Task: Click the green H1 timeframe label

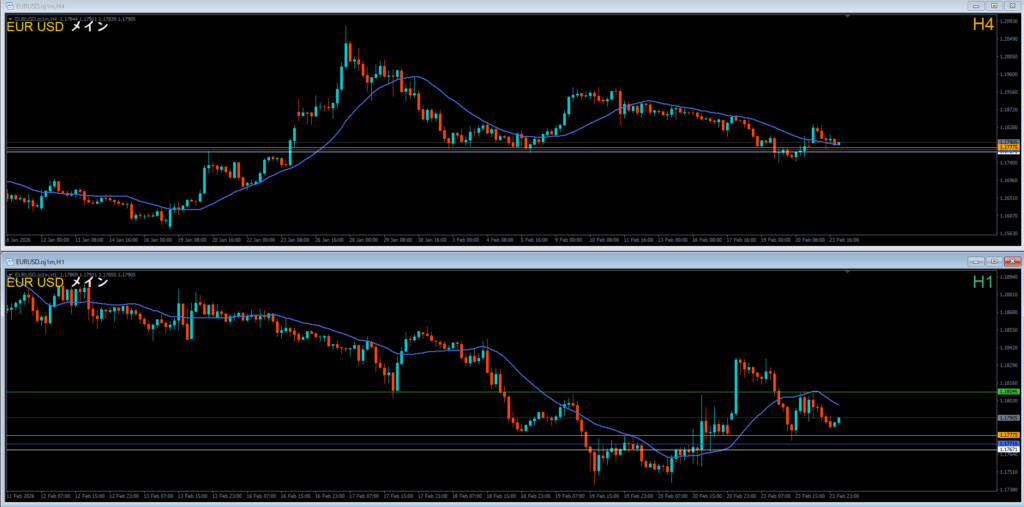Action: click(x=984, y=281)
